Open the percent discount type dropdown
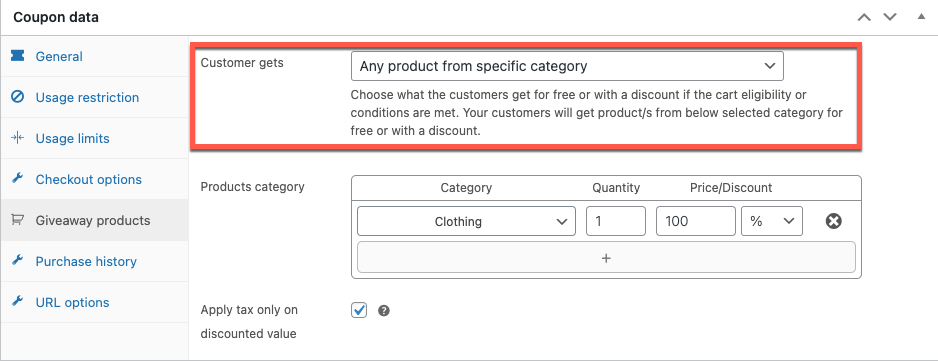Screen dimensions: 938x361 tap(772, 222)
